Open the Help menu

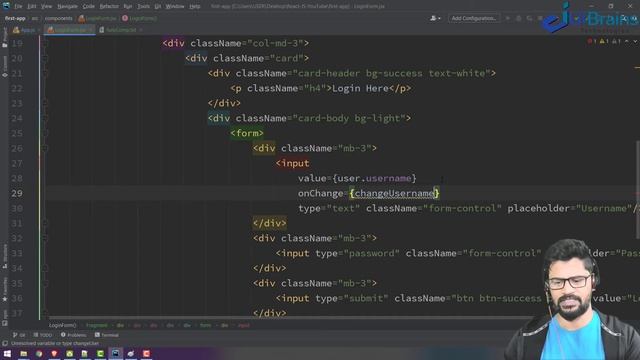click(195, 6)
